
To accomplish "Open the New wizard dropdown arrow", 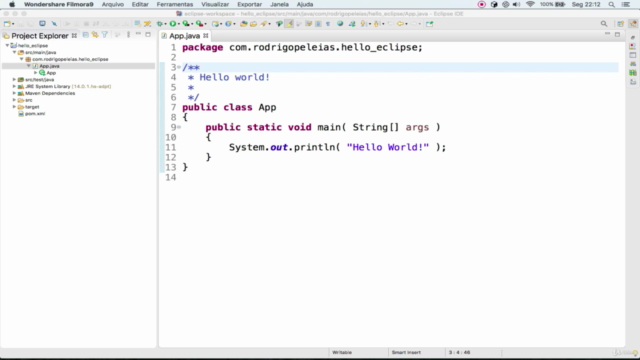I will 13,24.
